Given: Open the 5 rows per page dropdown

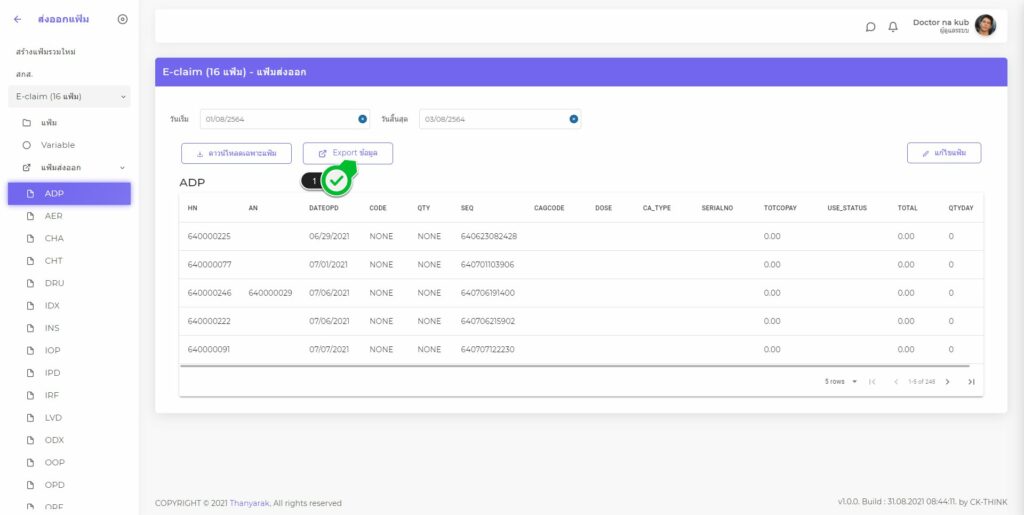Looking at the screenshot, I should [x=841, y=382].
